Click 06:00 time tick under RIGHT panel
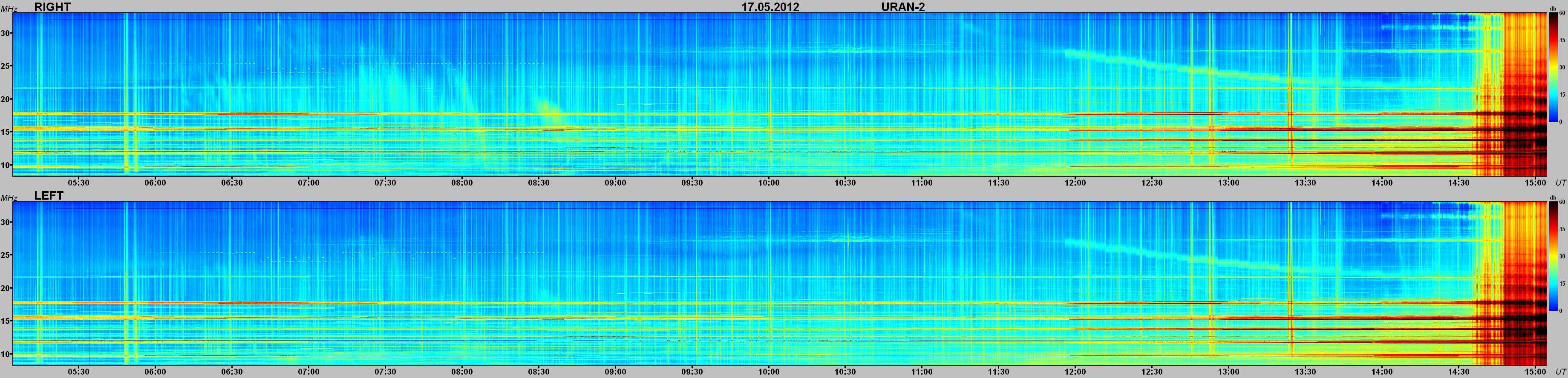Viewport: 1568px width, 378px height. pyautogui.click(x=155, y=182)
